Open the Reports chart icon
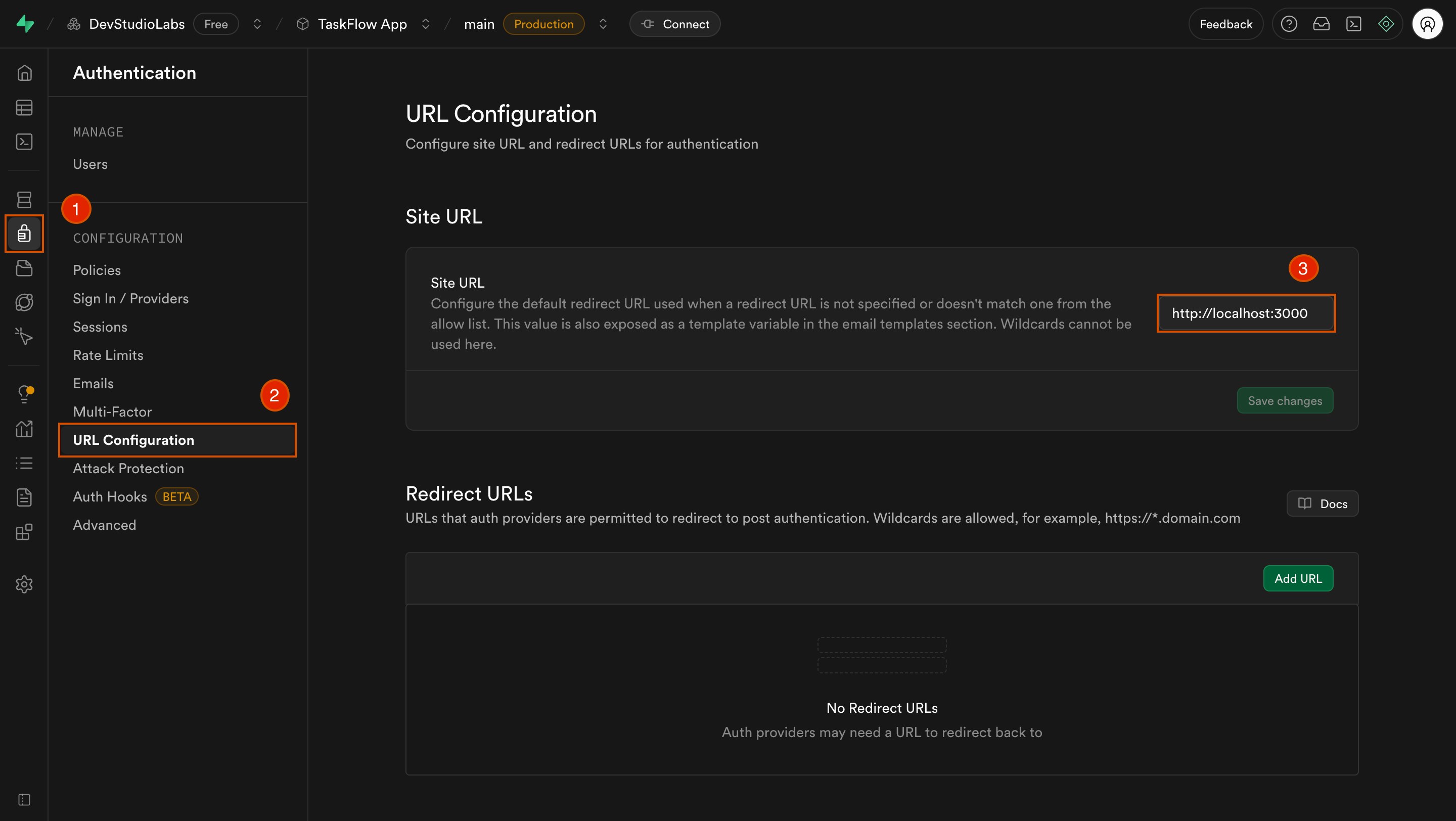Screen dimensions: 1456x821 (x=24, y=428)
